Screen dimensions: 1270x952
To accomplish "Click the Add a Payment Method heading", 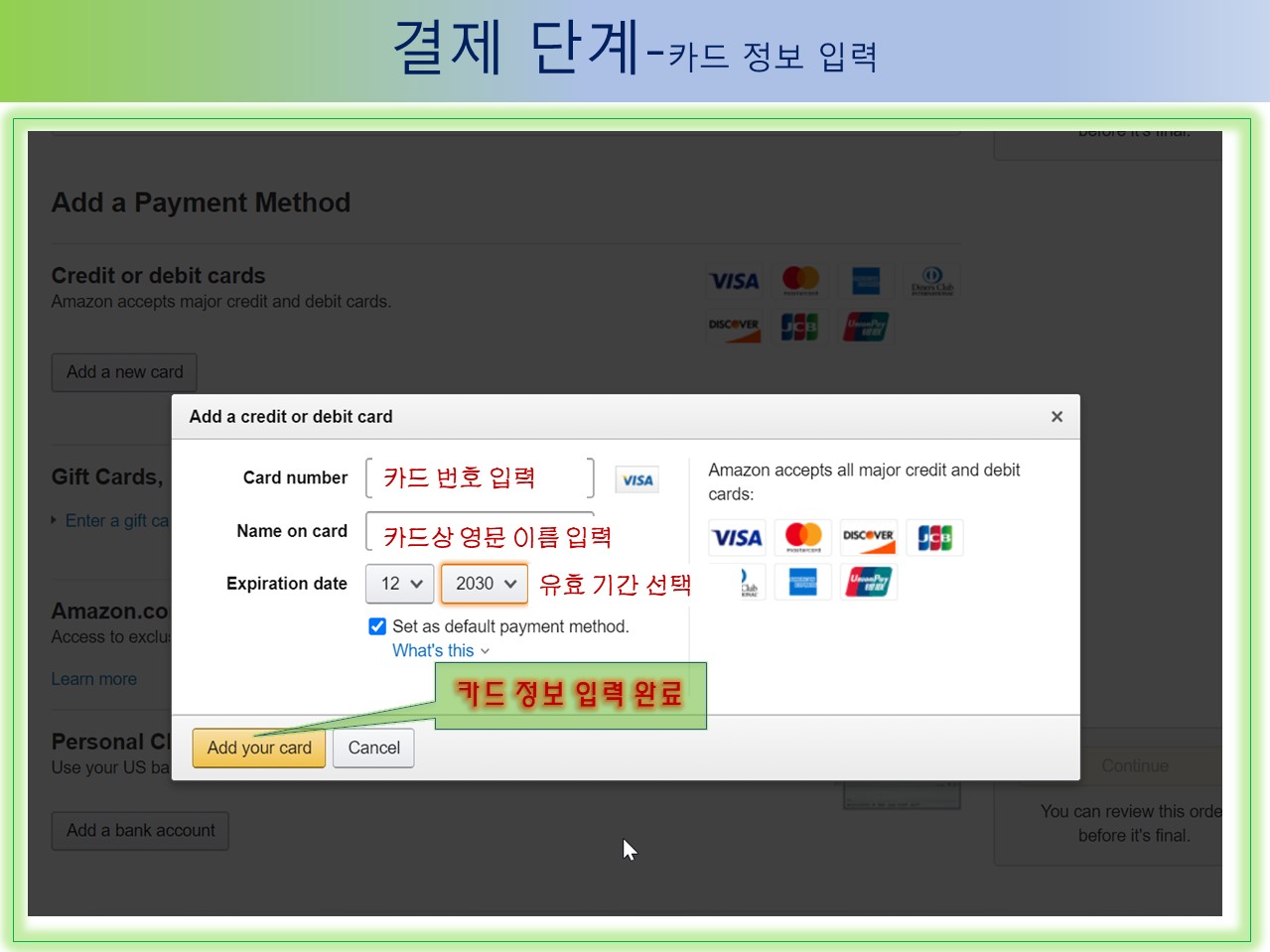I will click(x=201, y=203).
